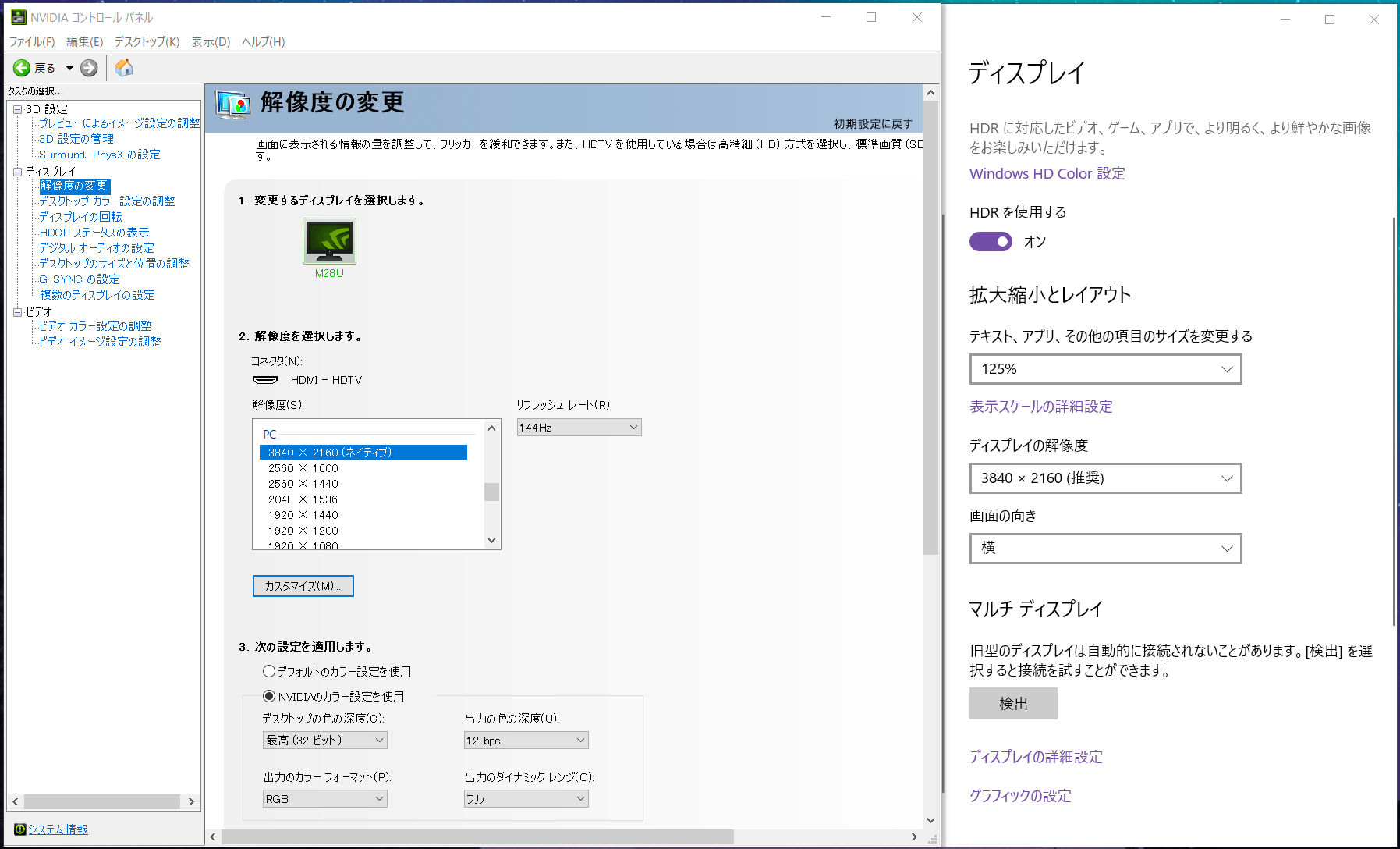Open 3840 × 2160 (推奨) resolution dropdown
This screenshot has height=849, width=1400.
pyautogui.click(x=1105, y=478)
